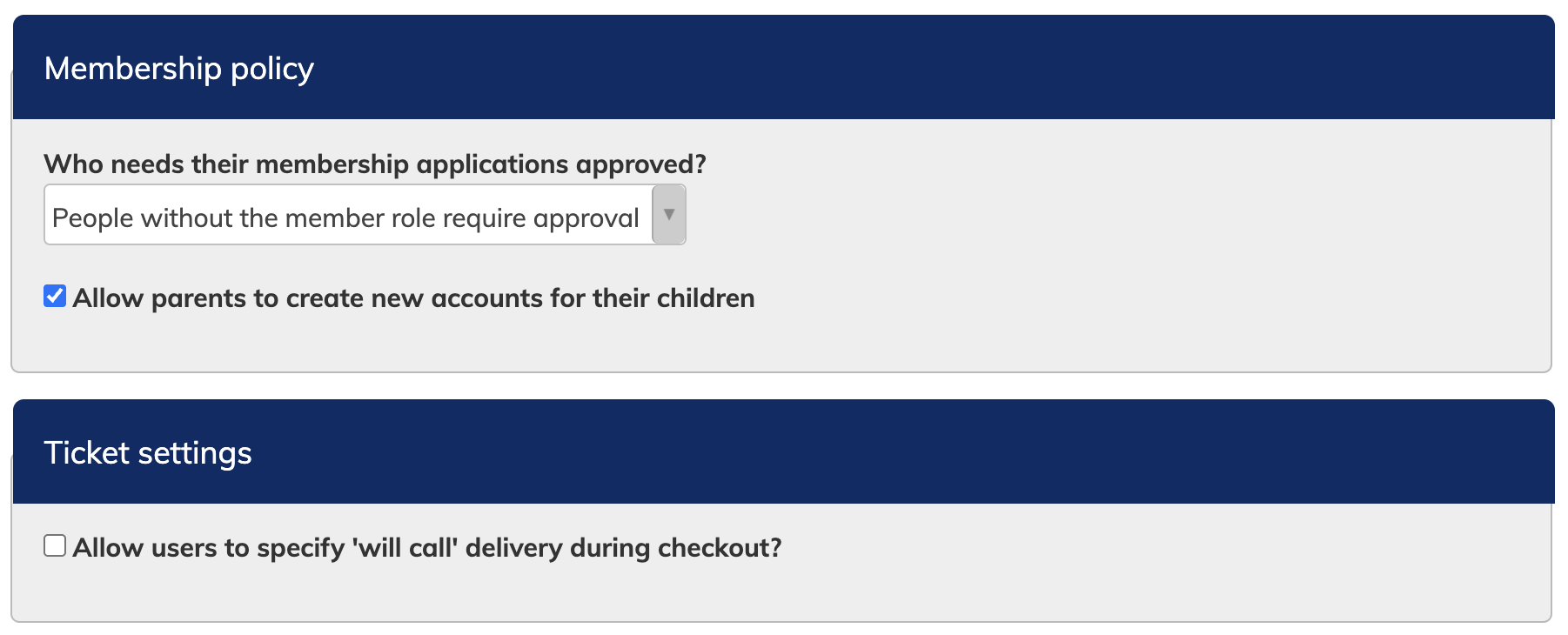Click the gray arrow on approval select
The image size is (1568, 635).
point(668,215)
